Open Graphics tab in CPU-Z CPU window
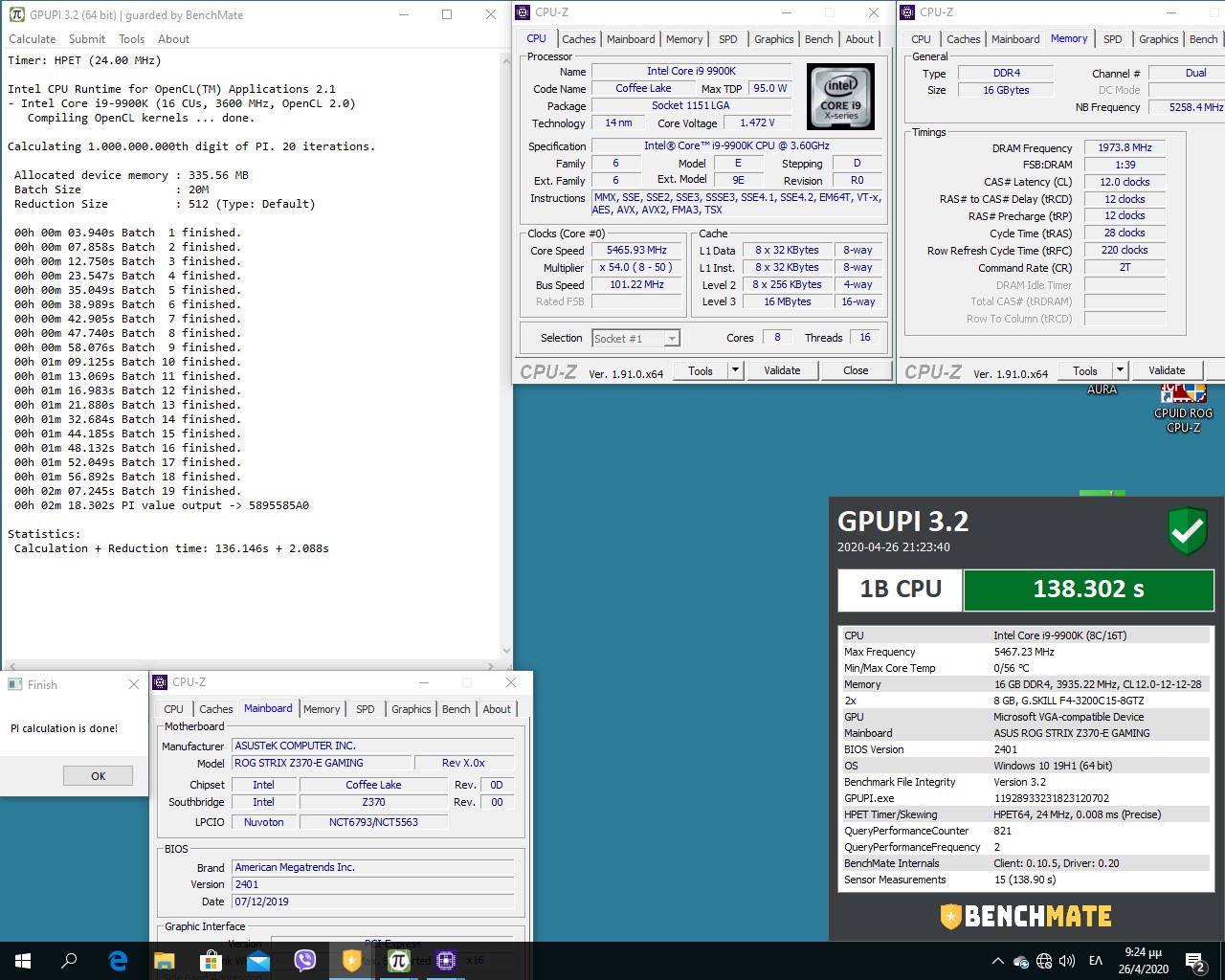This screenshot has width=1225, height=980. (774, 39)
